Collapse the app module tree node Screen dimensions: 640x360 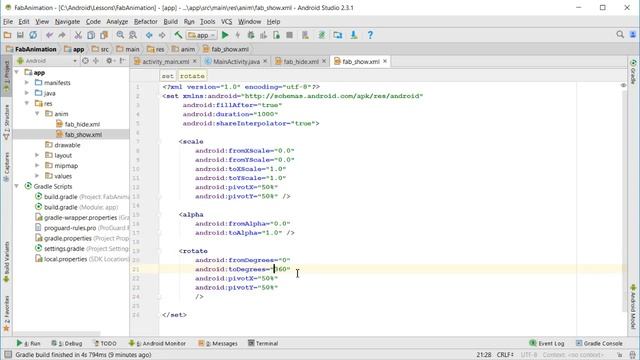[17, 72]
